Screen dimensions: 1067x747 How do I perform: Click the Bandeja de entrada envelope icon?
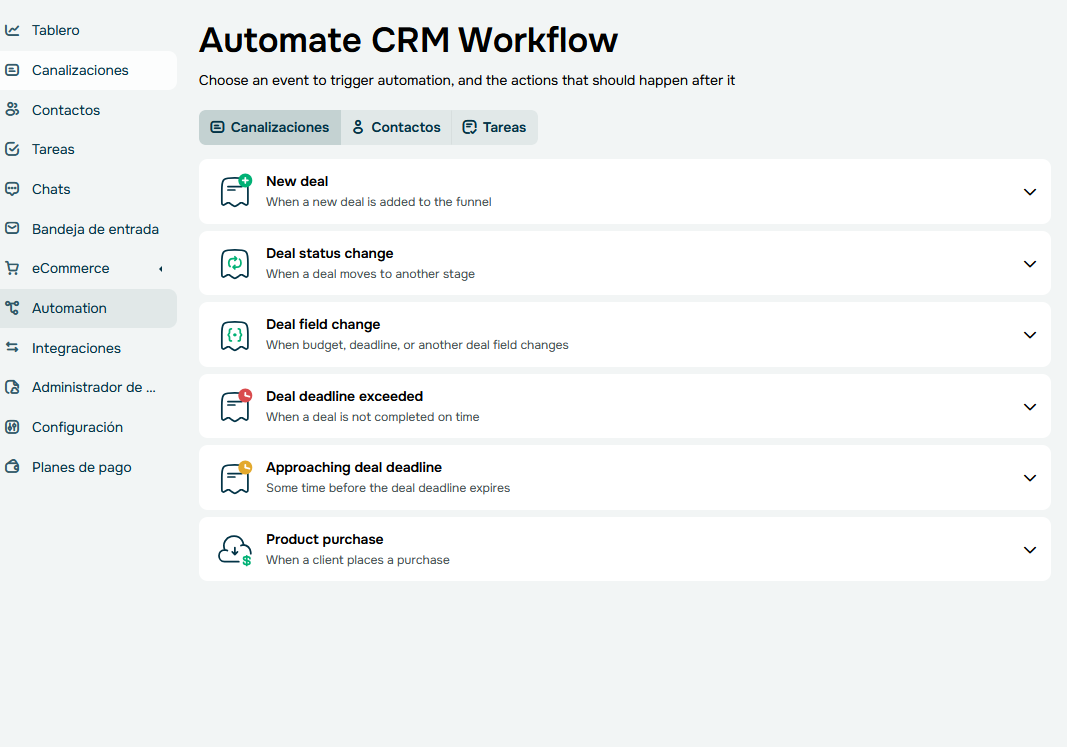(x=12, y=229)
